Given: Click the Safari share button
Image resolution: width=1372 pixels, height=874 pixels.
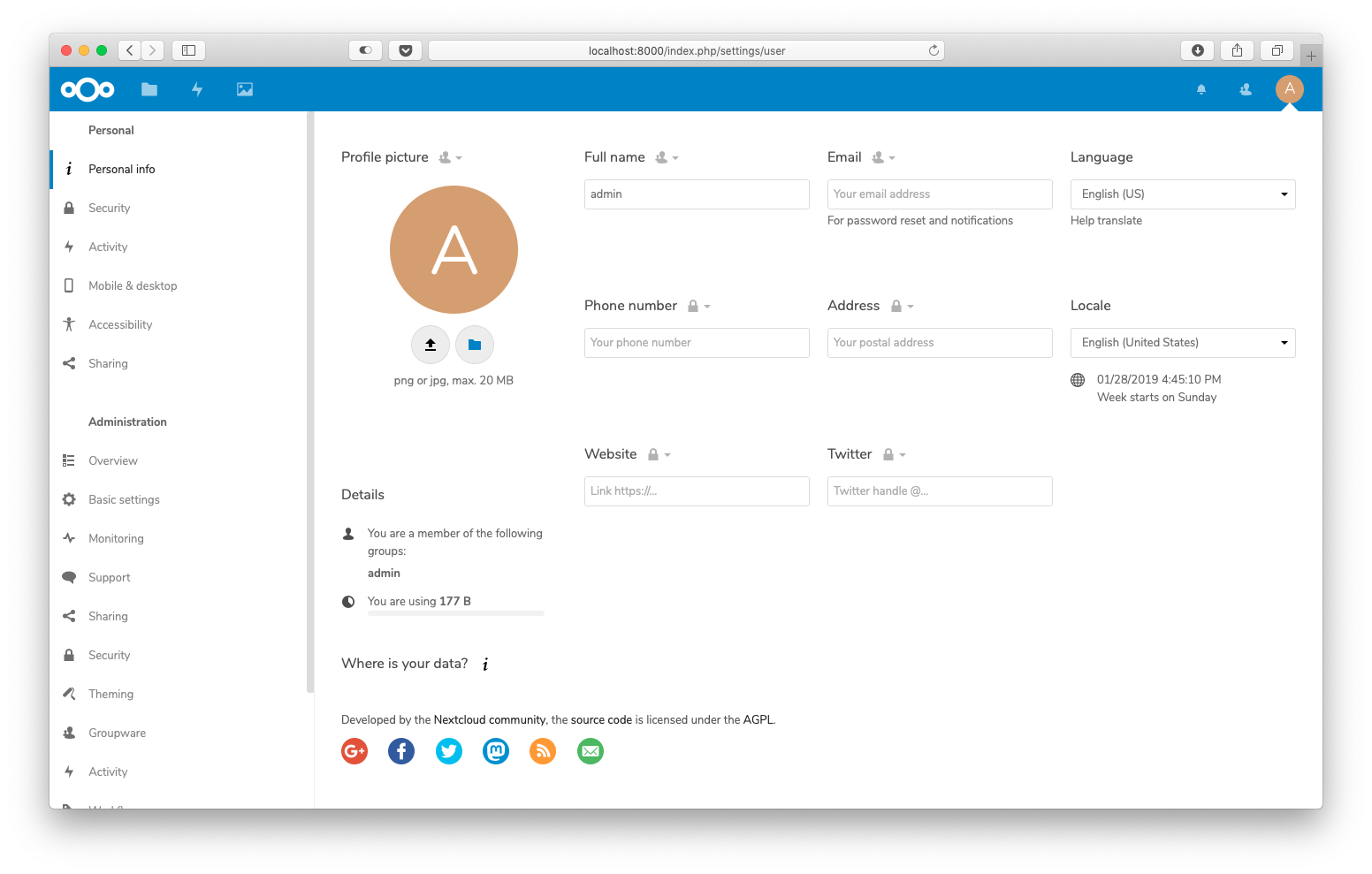Looking at the screenshot, I should [x=1238, y=50].
